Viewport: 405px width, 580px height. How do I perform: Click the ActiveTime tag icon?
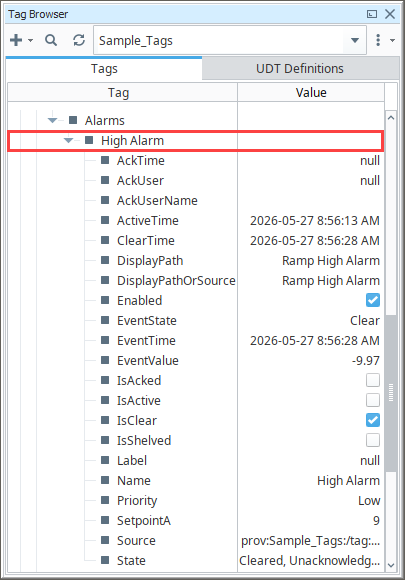tap(105, 220)
